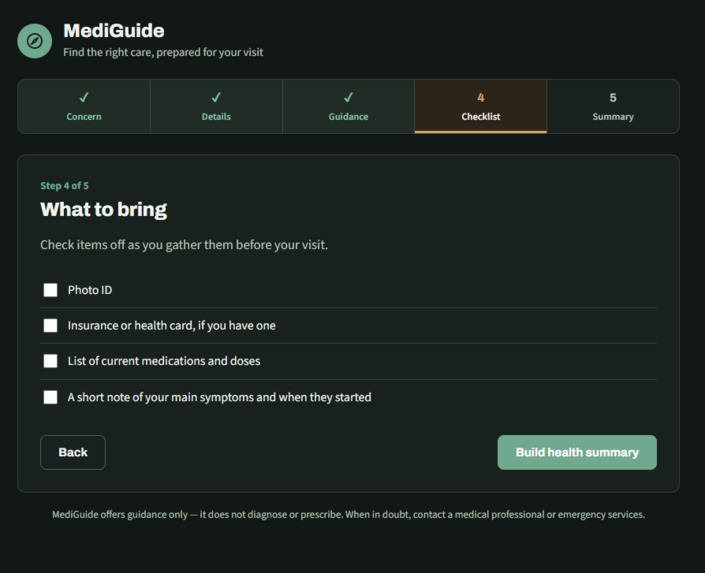Tick the short note of symptoms checkbox
The image size is (705, 573).
pos(50,397)
